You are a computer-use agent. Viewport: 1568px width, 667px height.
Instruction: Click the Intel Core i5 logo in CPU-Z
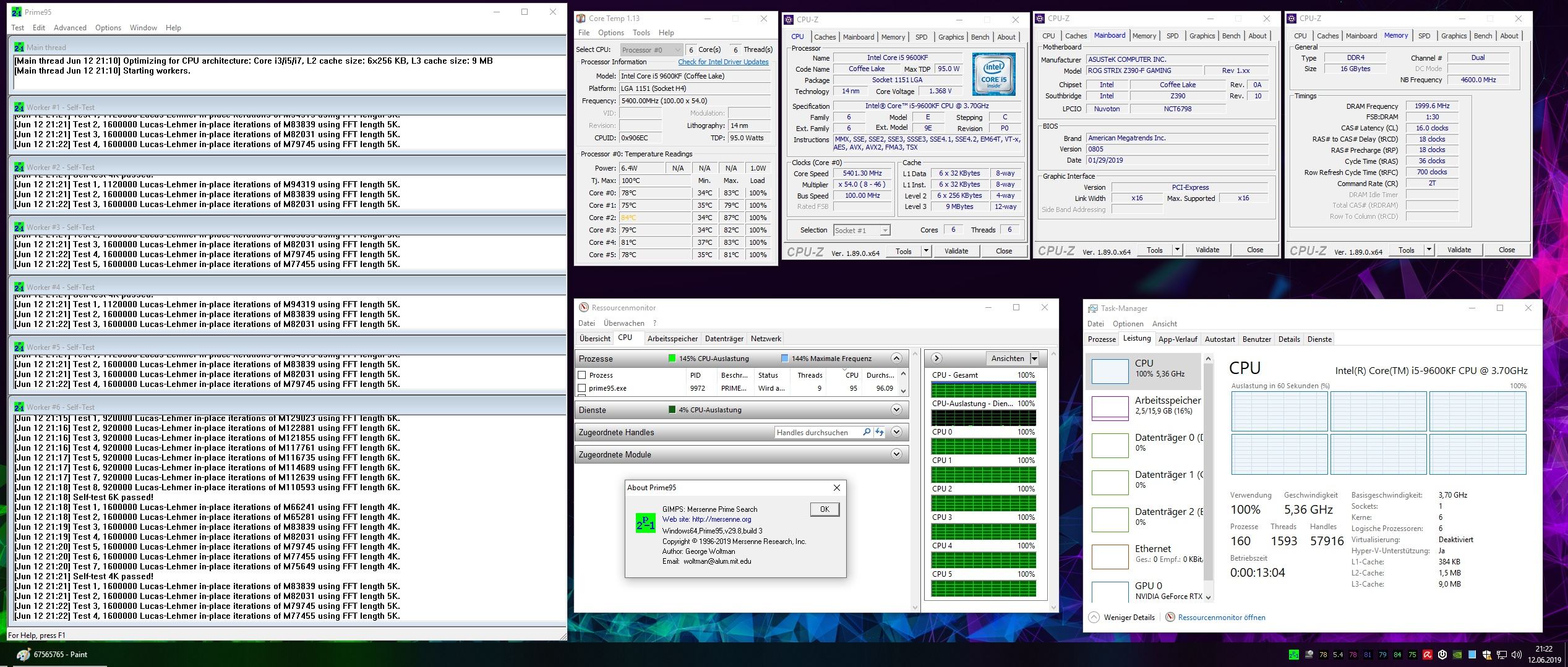pos(993,74)
